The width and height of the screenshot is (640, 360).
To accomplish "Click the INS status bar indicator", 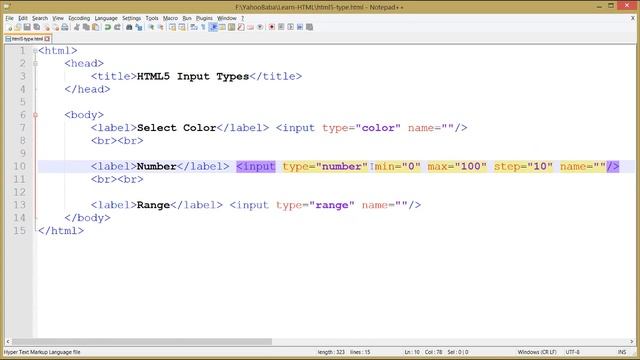I will 622,352.
